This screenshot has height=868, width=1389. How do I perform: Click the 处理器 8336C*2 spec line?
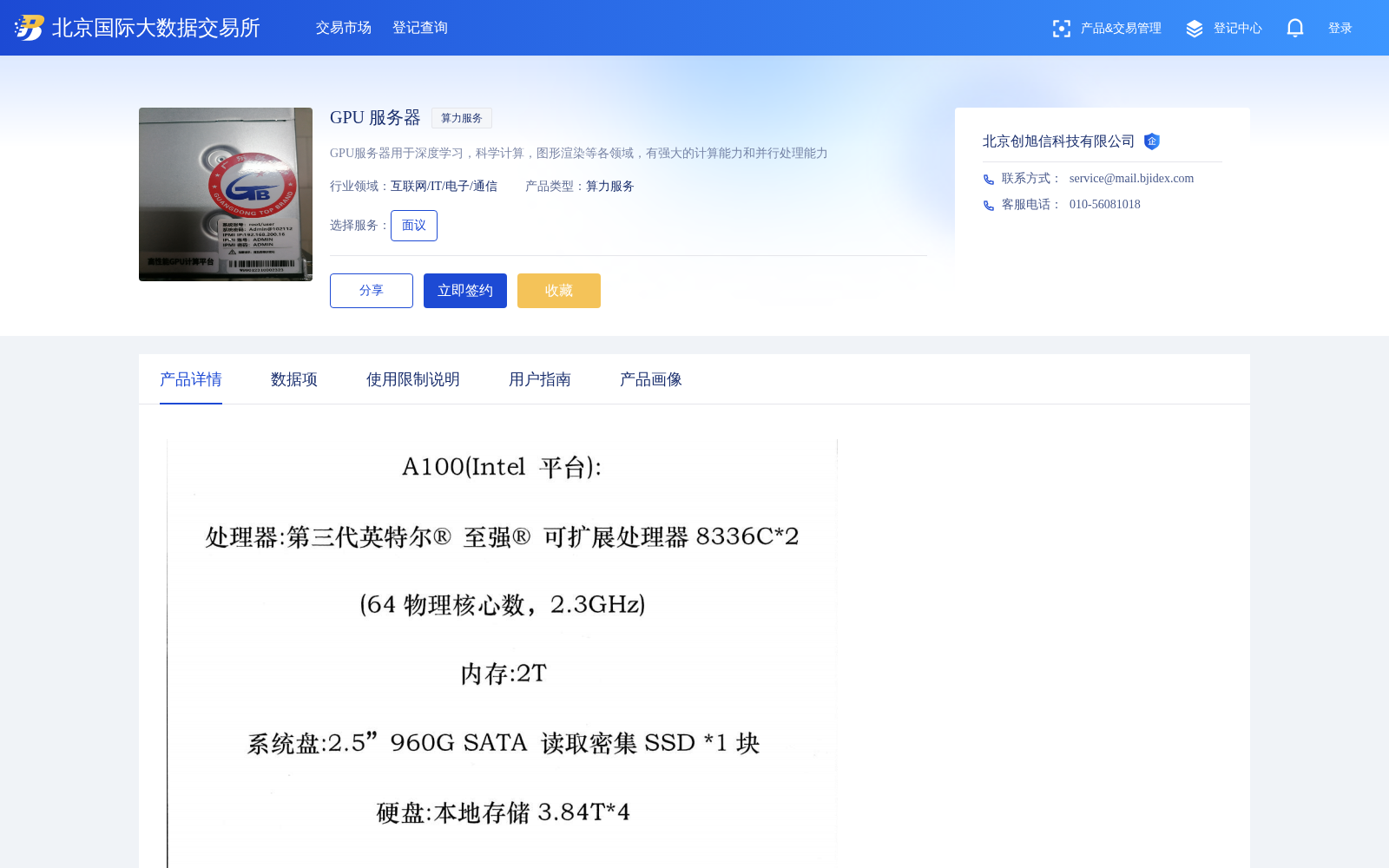[x=502, y=536]
